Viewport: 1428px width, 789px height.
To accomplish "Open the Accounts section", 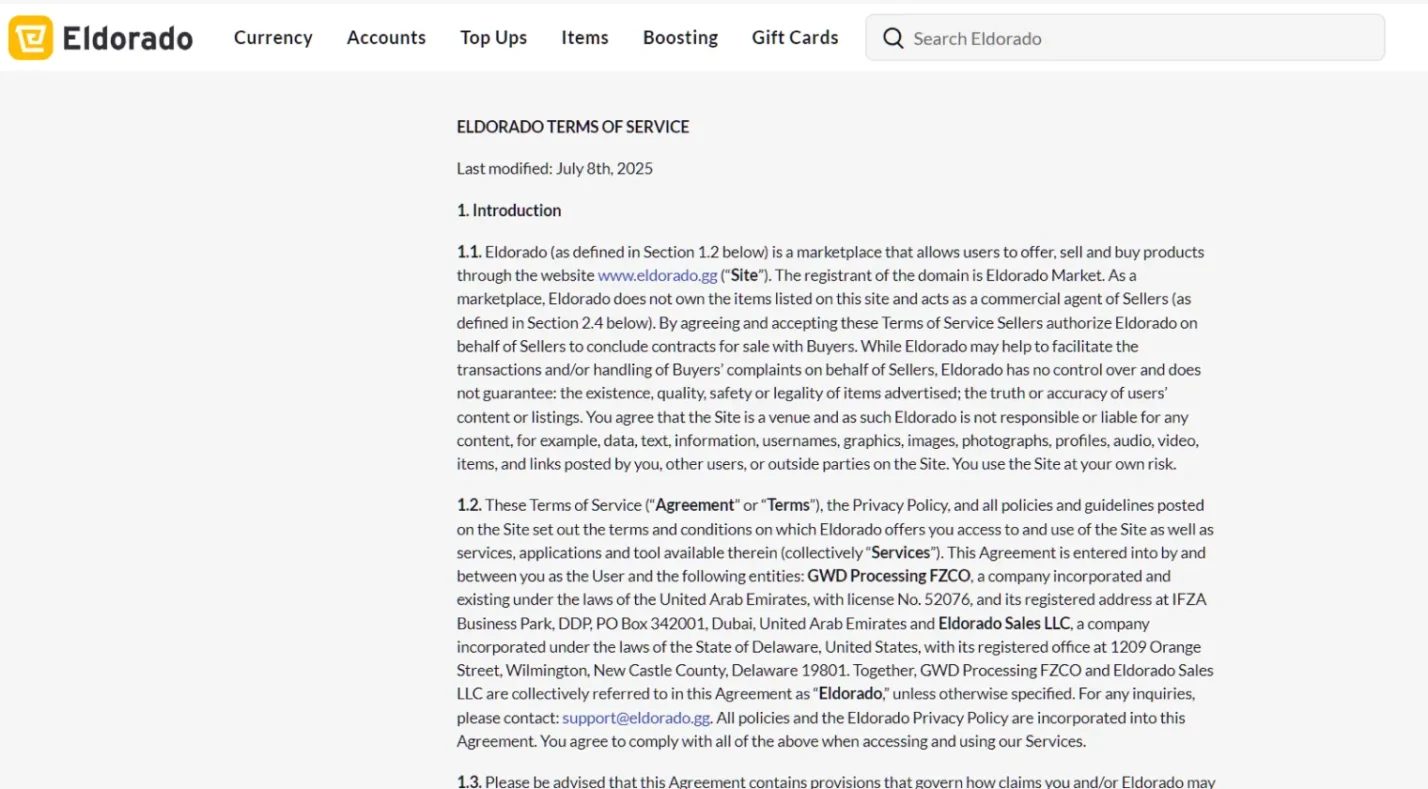I will click(x=386, y=38).
